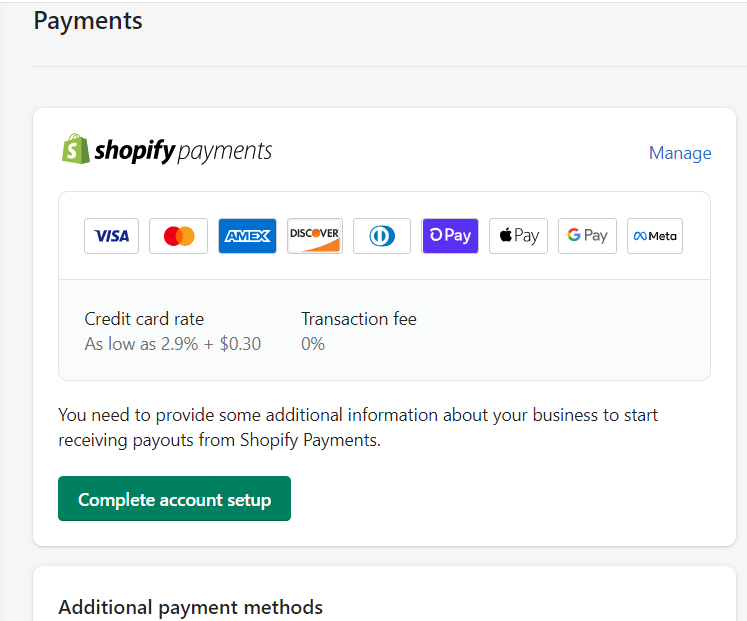Click the Apple Pay icon

coord(518,236)
